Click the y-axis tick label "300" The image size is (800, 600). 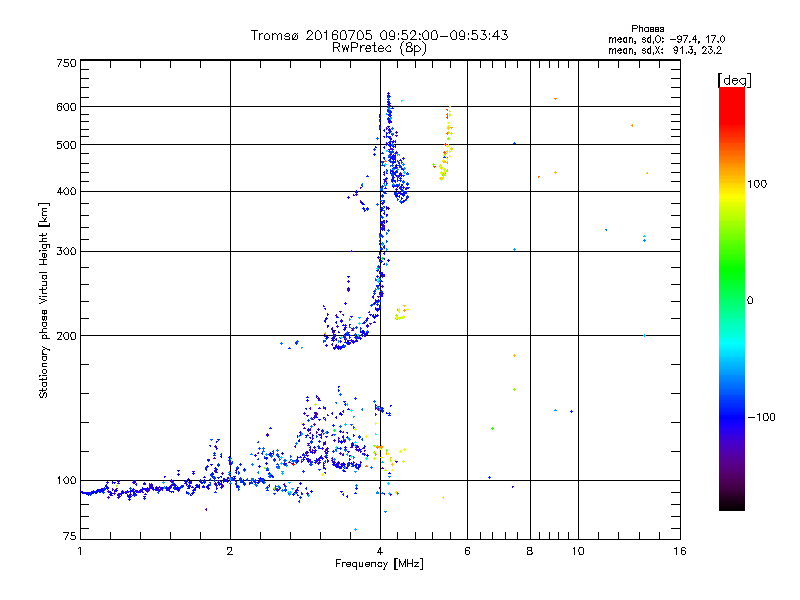(66, 251)
